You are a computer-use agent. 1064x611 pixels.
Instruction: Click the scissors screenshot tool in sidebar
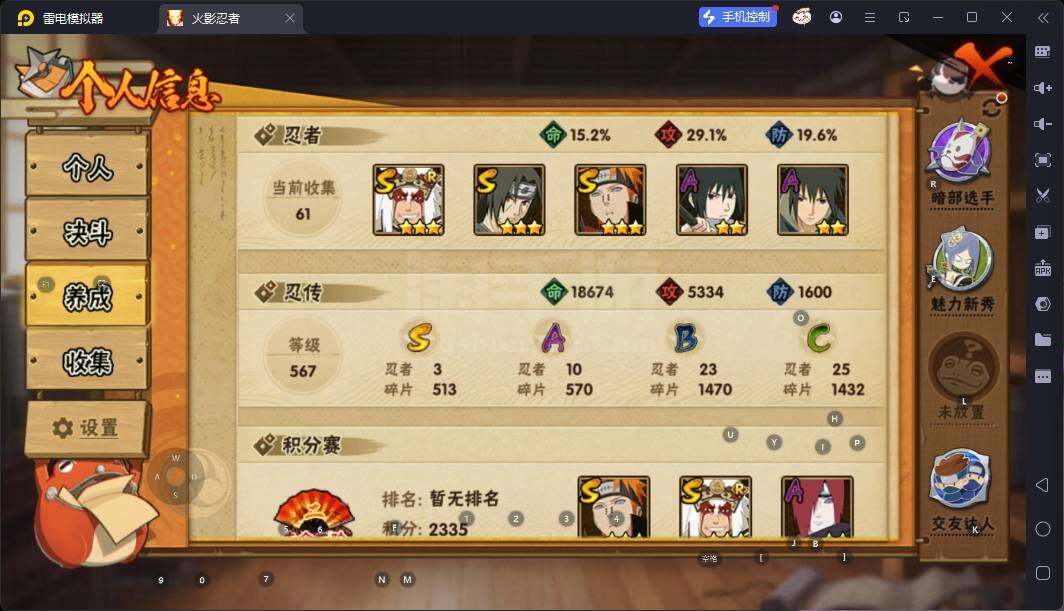1043,196
